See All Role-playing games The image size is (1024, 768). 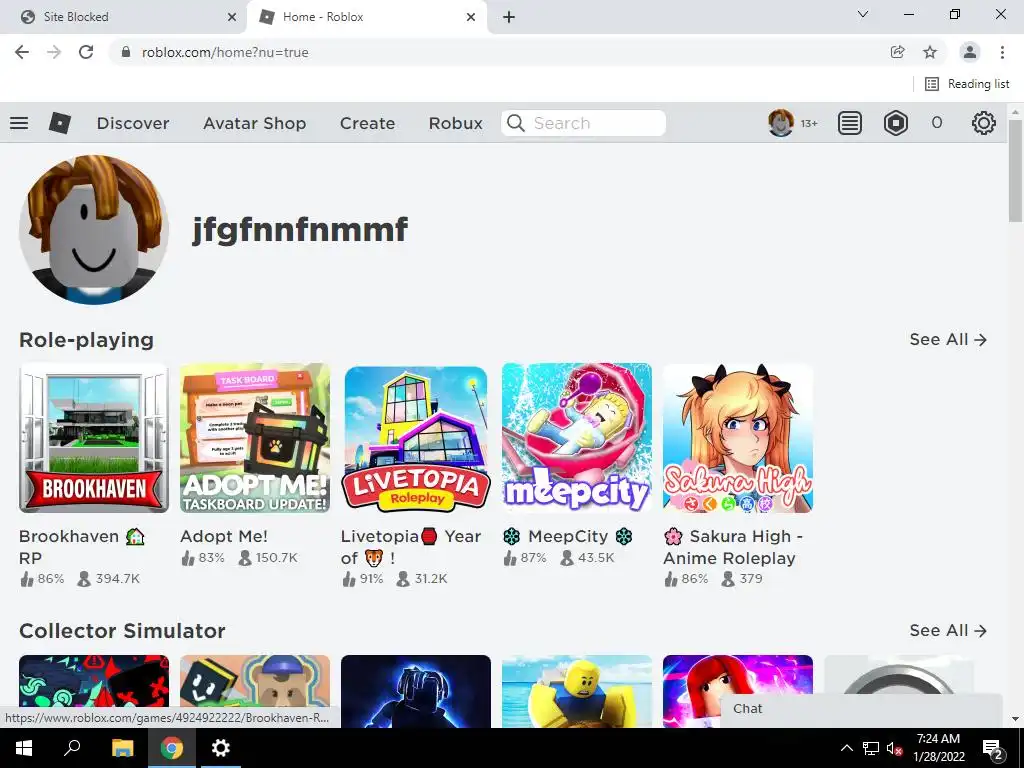coord(948,340)
